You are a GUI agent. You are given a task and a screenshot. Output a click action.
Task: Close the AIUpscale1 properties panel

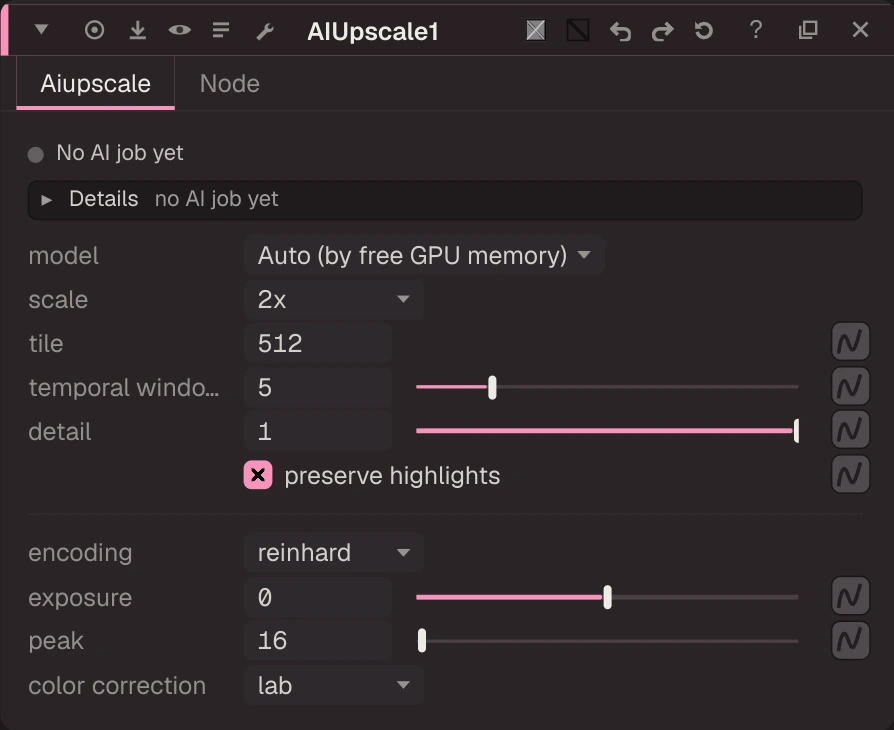pos(860,30)
